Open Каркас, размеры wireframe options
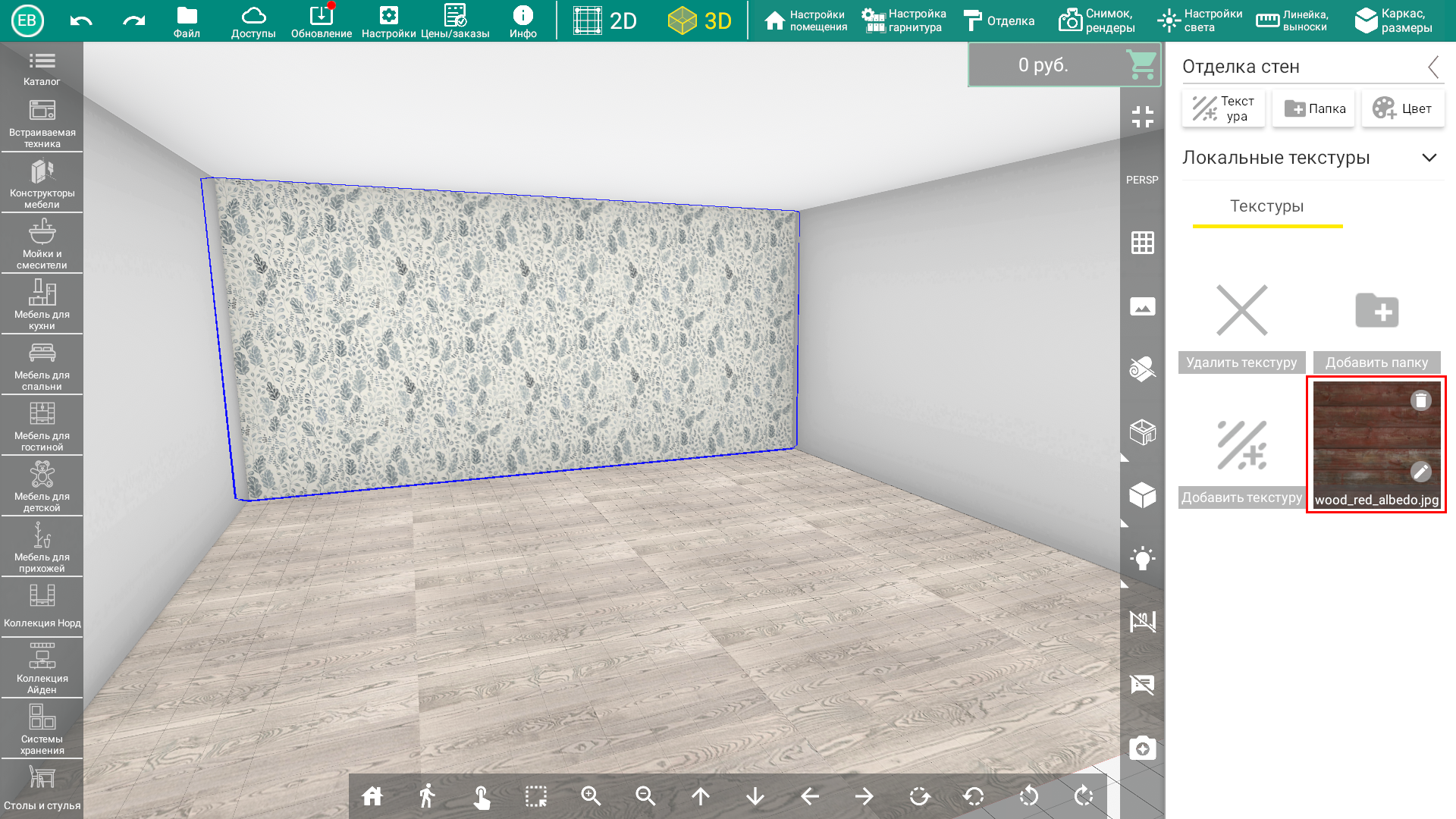The height and width of the screenshot is (819, 1456). pyautogui.click(x=1394, y=20)
